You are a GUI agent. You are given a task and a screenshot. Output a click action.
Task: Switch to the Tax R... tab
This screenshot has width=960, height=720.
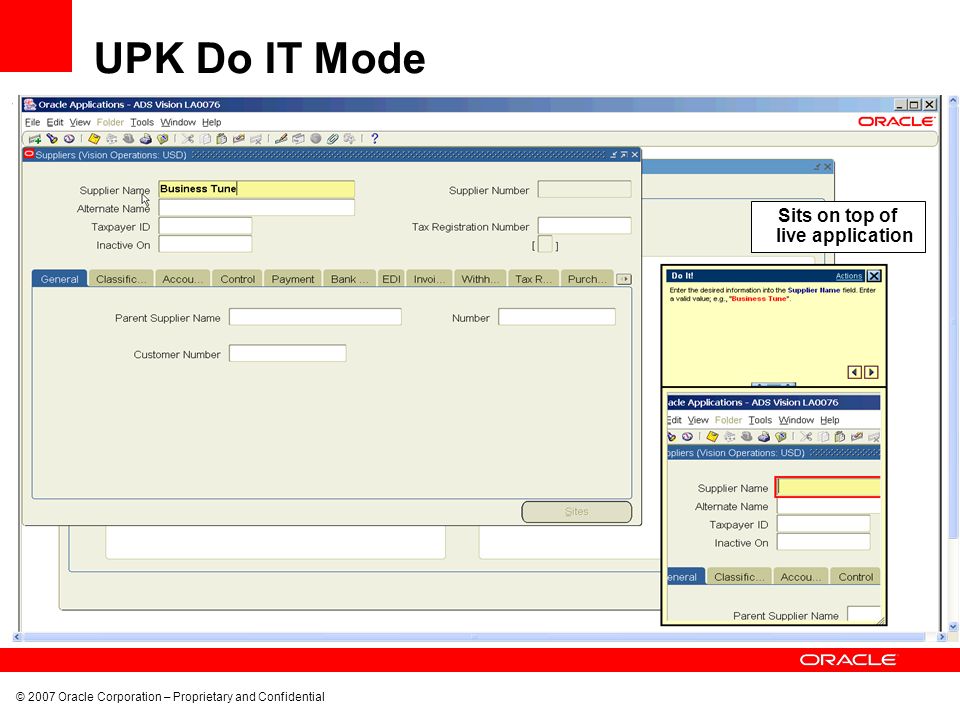pos(533,279)
